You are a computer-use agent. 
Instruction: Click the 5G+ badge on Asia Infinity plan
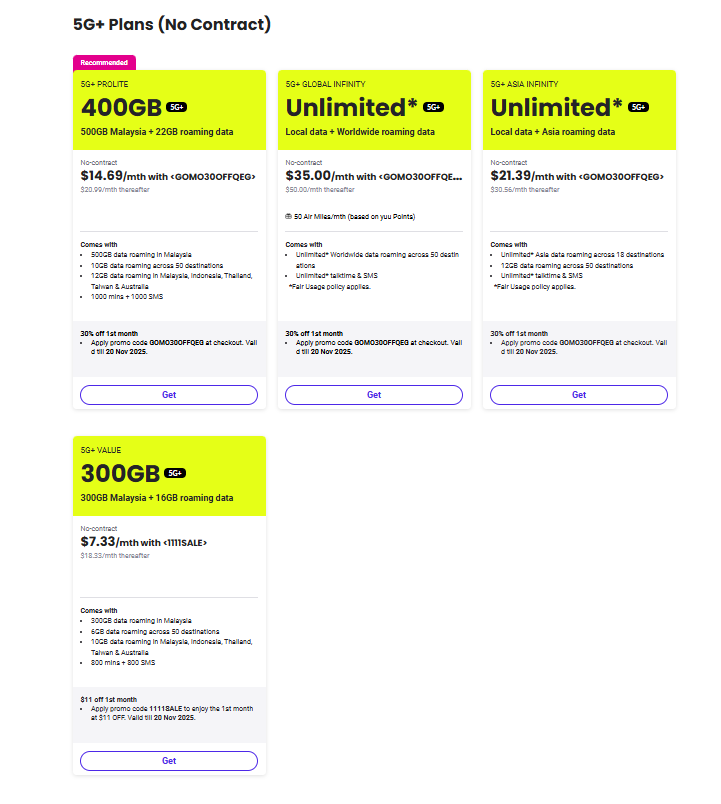tap(639, 107)
